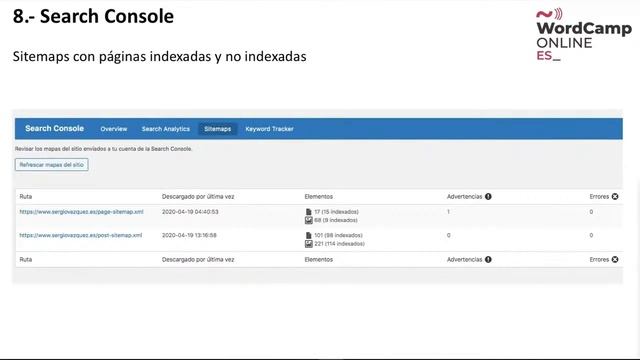Click warnings value 0 for post-sitemap
The height and width of the screenshot is (360, 640).
point(449,236)
